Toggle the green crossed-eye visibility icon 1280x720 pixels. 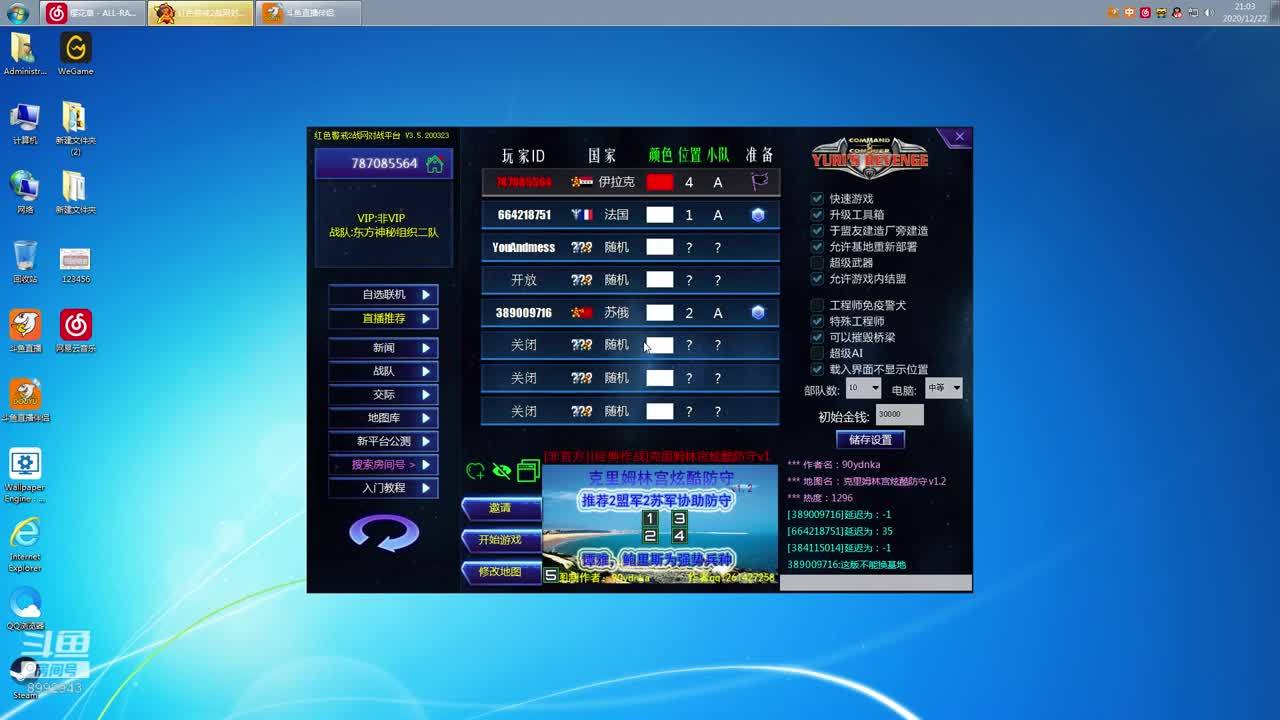[x=501, y=471]
